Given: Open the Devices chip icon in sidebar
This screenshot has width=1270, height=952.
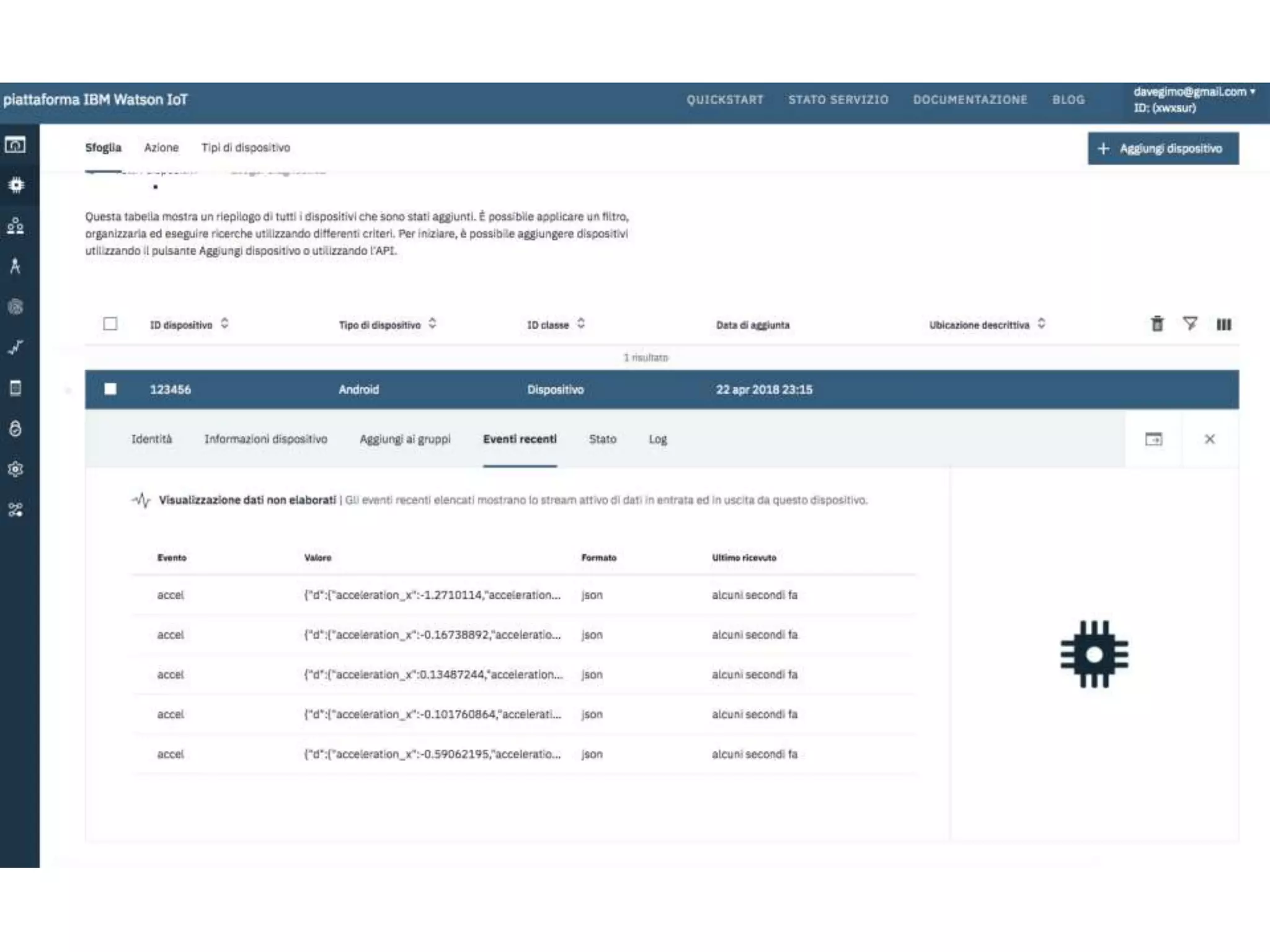Looking at the screenshot, I should [16, 185].
